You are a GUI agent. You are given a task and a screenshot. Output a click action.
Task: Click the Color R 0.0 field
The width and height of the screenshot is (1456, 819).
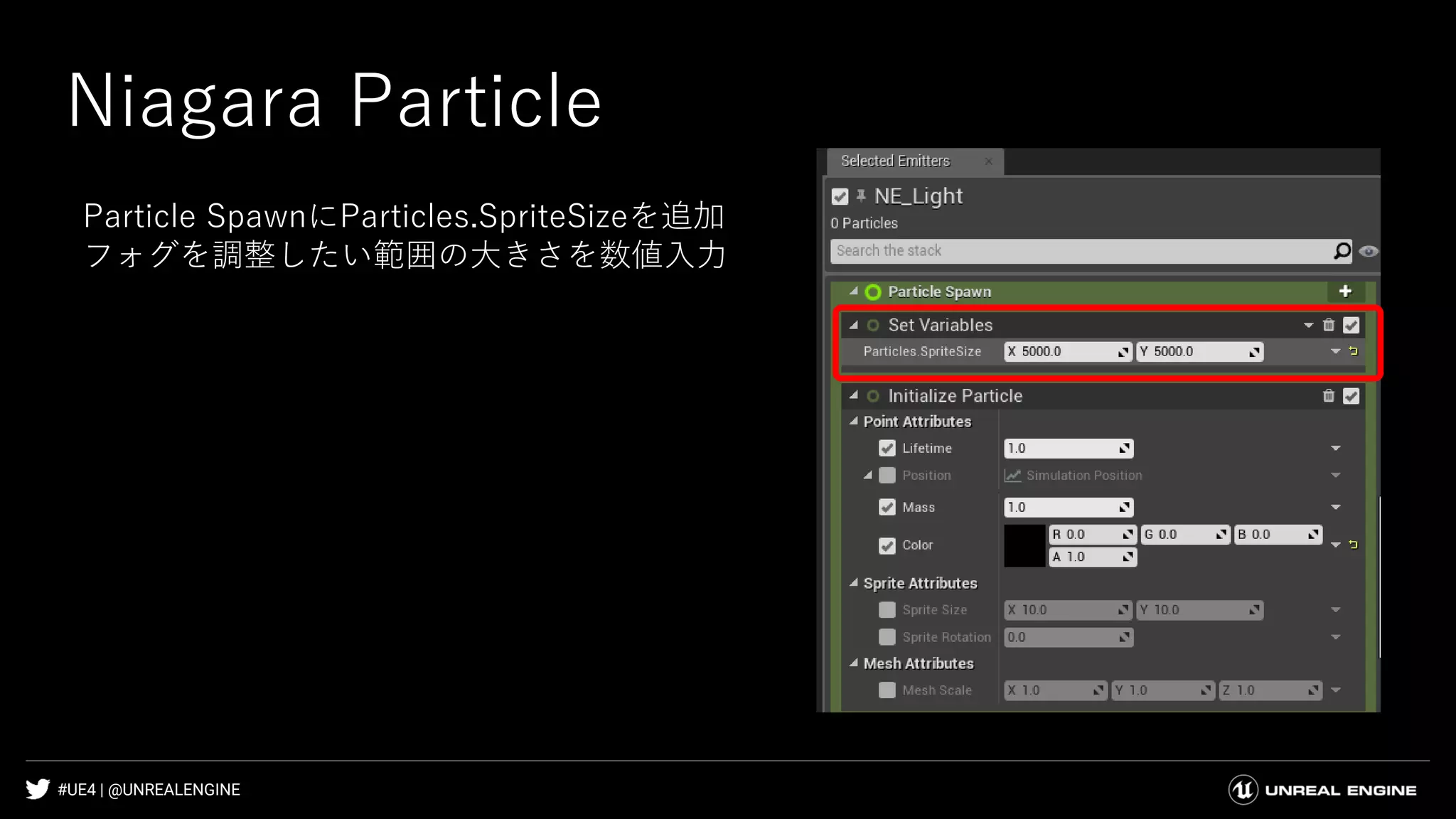1093,534
